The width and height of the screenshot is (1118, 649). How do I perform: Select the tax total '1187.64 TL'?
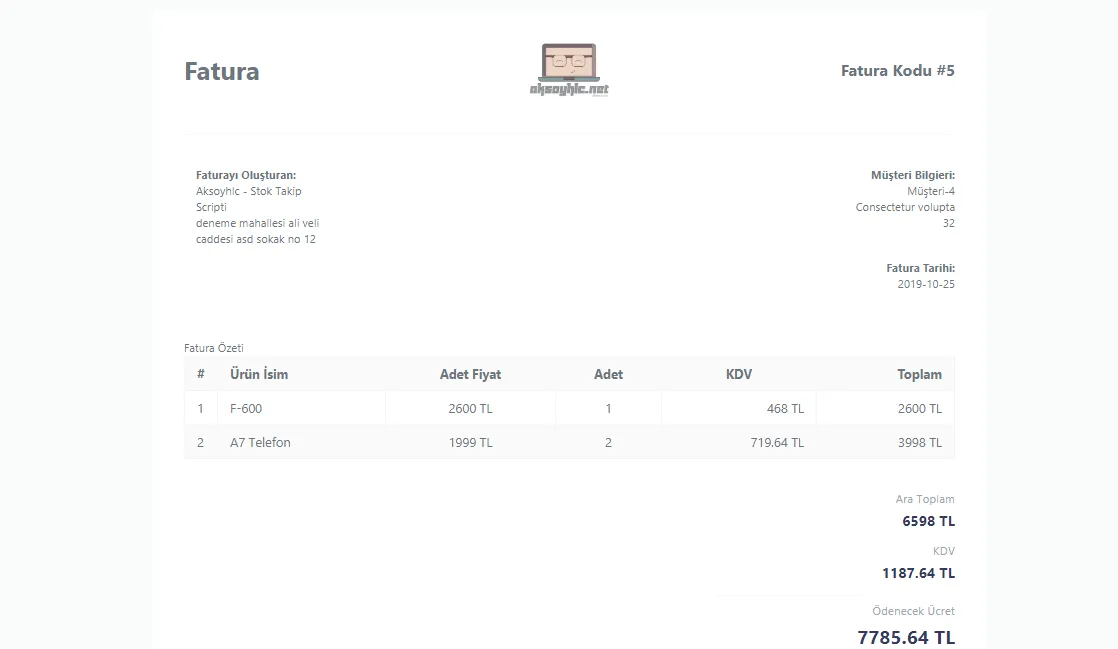pyautogui.click(x=918, y=573)
